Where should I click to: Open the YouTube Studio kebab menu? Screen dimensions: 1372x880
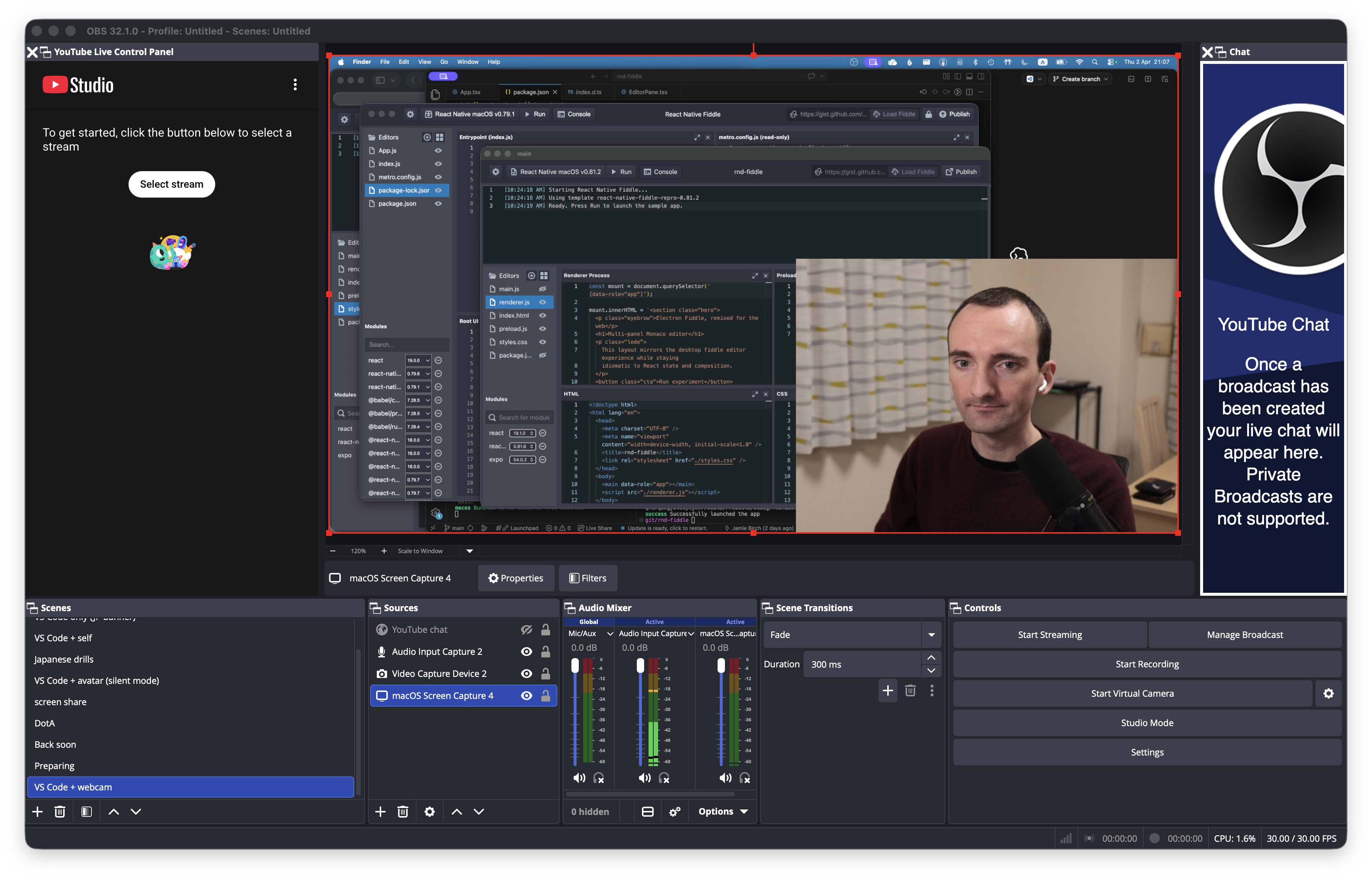(x=295, y=84)
